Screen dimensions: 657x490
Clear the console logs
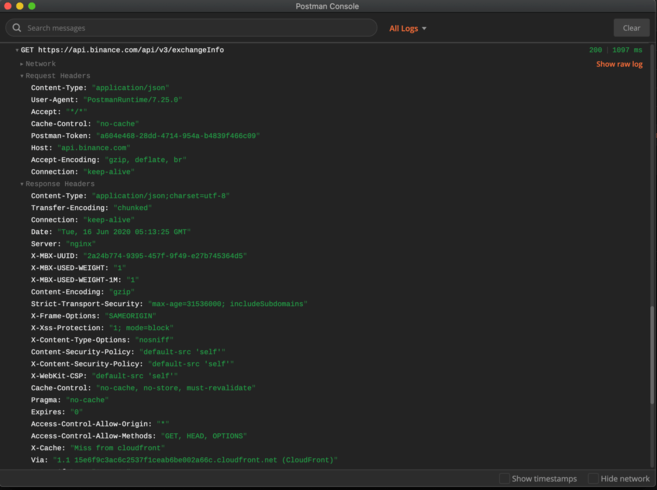click(x=630, y=28)
